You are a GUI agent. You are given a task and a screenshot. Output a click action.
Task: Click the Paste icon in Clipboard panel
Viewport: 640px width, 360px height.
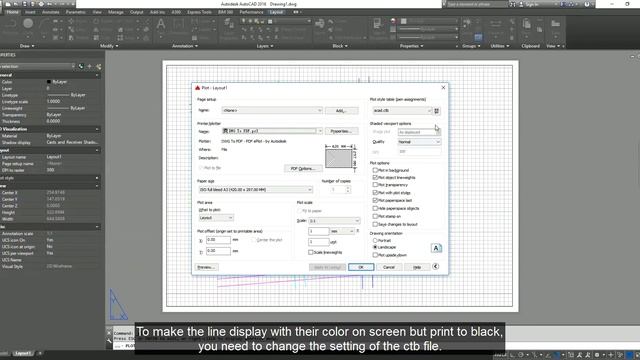[527, 24]
